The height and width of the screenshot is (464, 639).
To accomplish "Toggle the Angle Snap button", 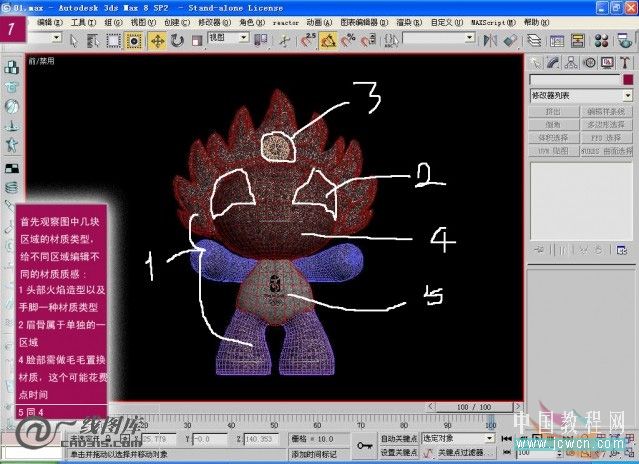I will [x=328, y=40].
